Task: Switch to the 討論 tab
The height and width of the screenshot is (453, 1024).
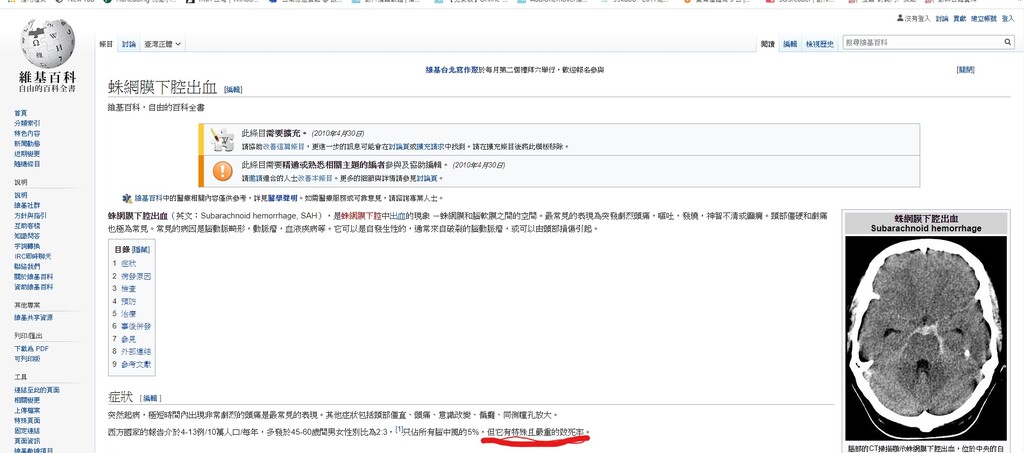Action: (129, 44)
